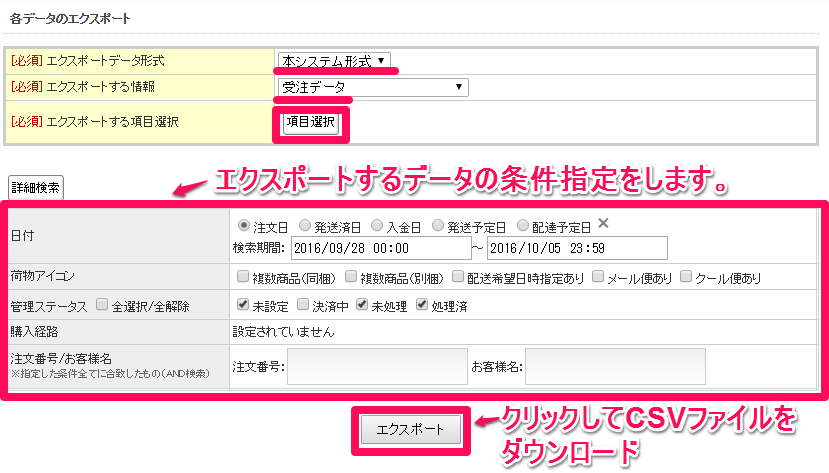Uncheck 処理済 status checkbox

[x=422, y=304]
